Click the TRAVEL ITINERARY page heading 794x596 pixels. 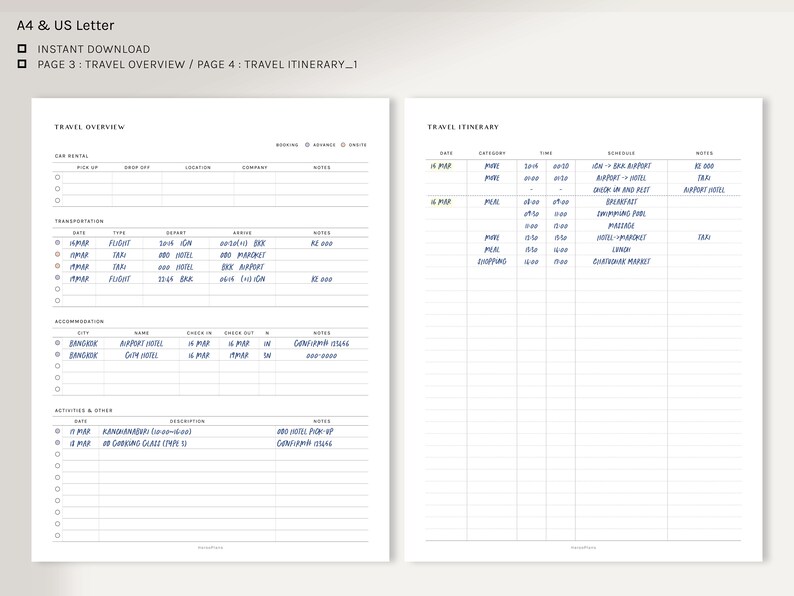click(x=463, y=127)
